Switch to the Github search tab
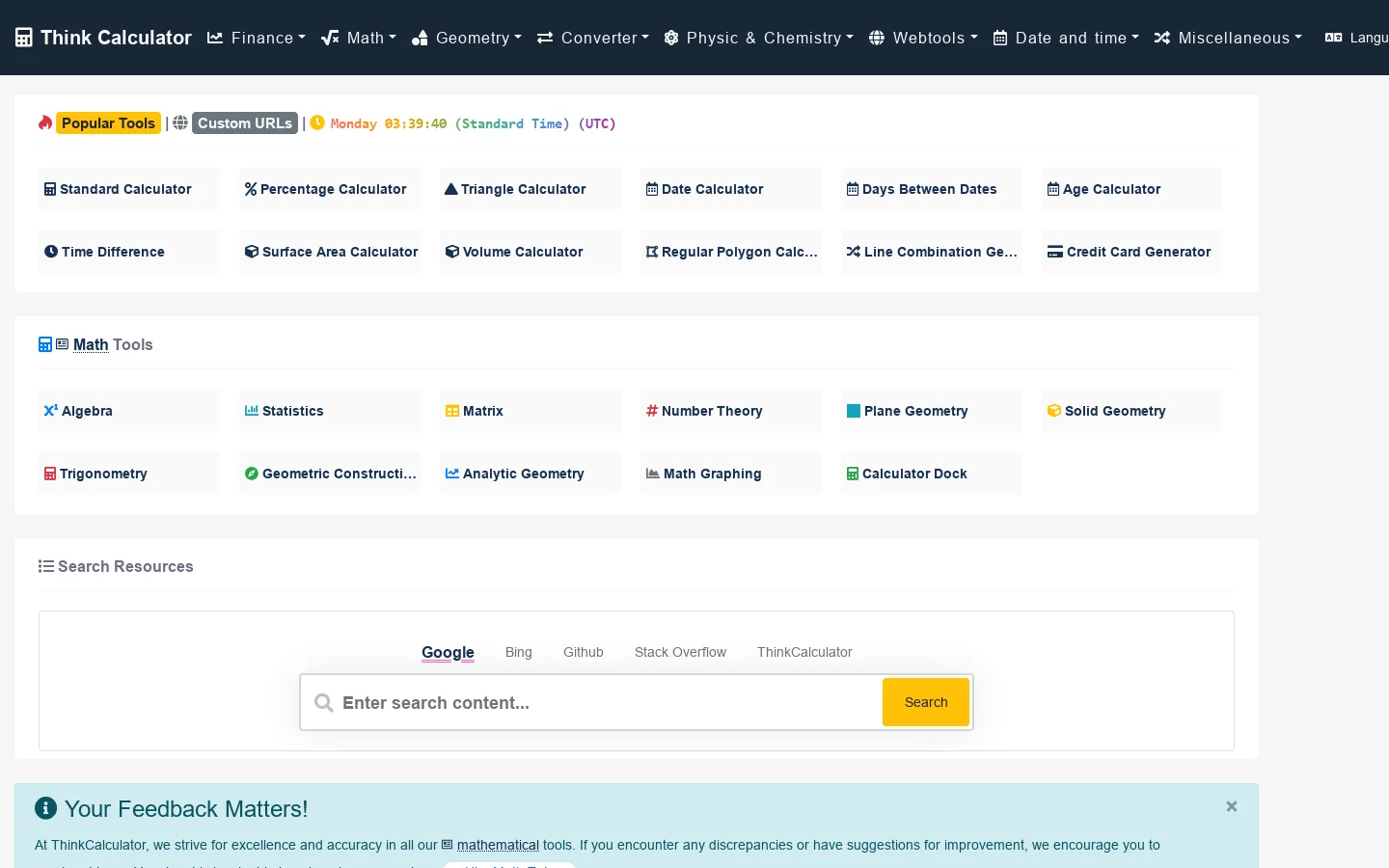This screenshot has width=1389, height=868. (584, 652)
